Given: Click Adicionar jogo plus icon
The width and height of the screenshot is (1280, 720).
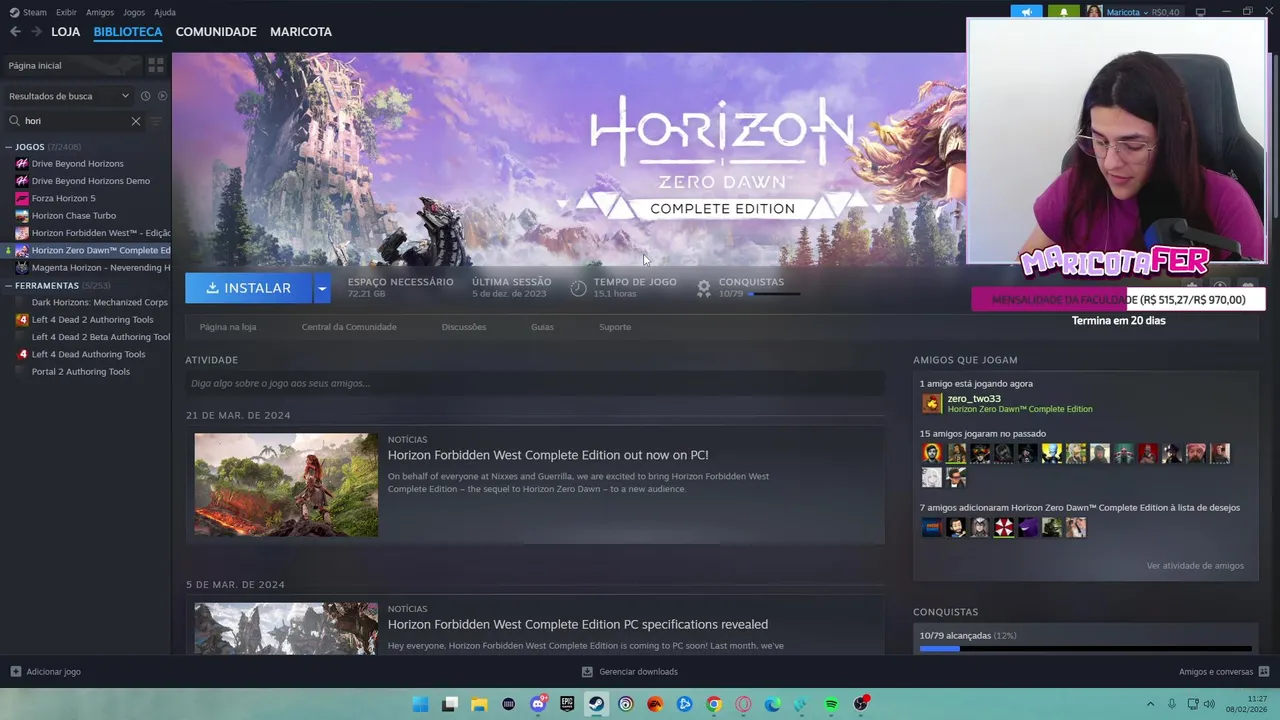Looking at the screenshot, I should click(x=15, y=672).
